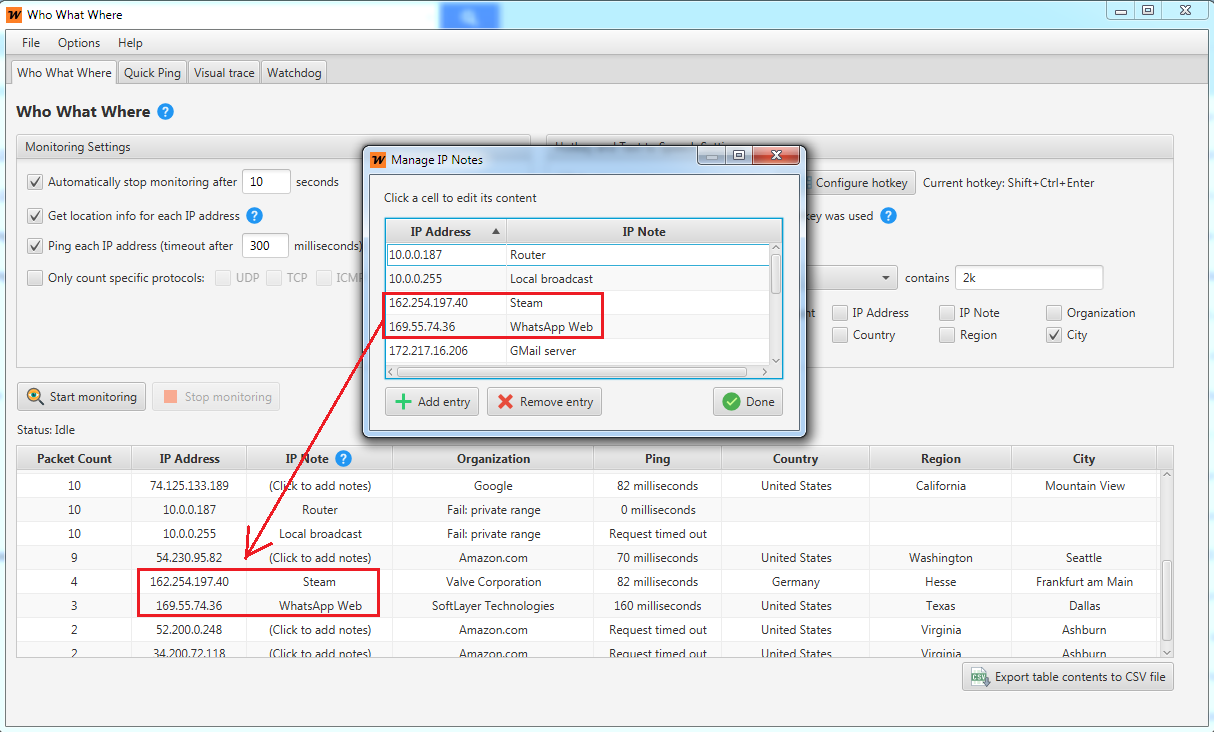Select 74.125.133.189 in the main table

190,486
